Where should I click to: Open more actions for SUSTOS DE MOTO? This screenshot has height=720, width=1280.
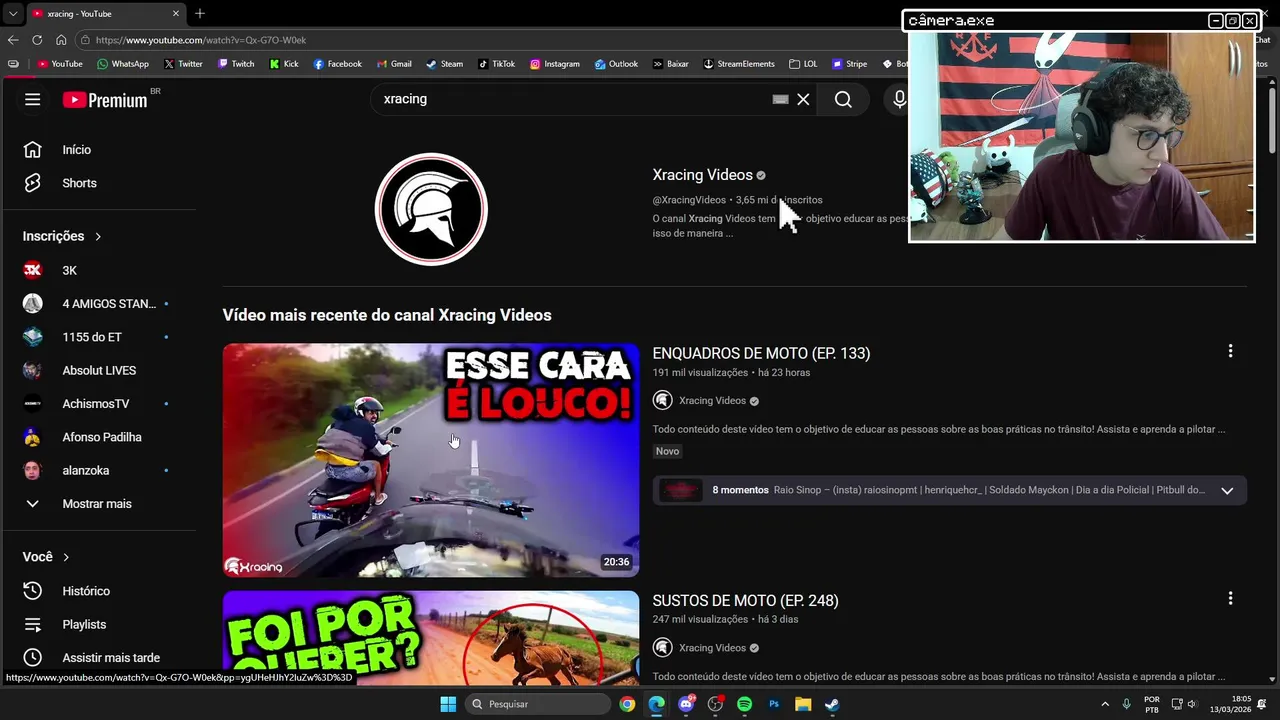1230,598
